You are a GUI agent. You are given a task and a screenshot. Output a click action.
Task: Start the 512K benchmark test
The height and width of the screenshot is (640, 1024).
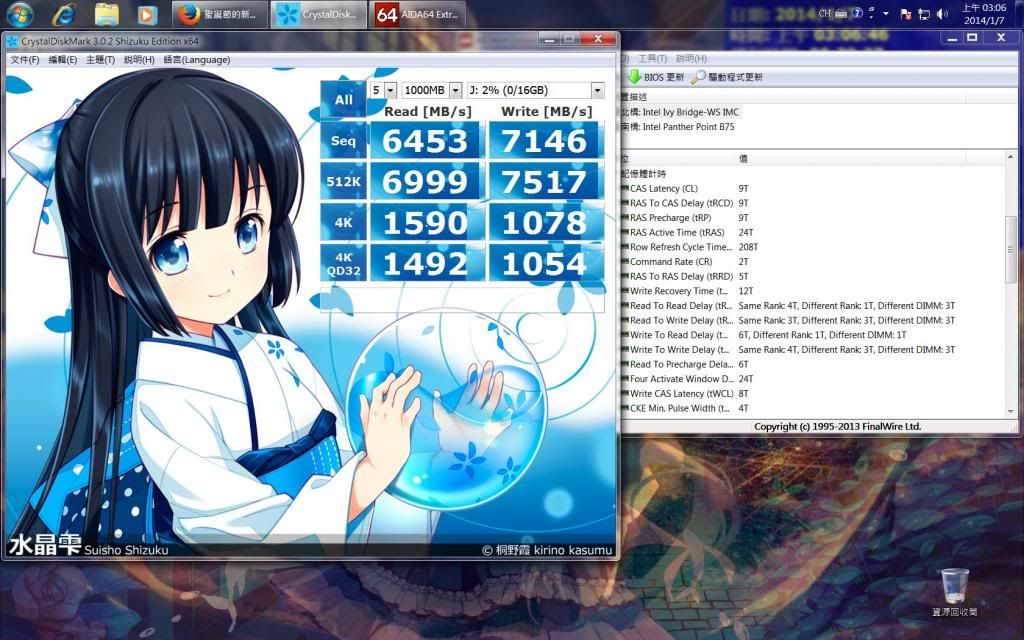(x=344, y=181)
